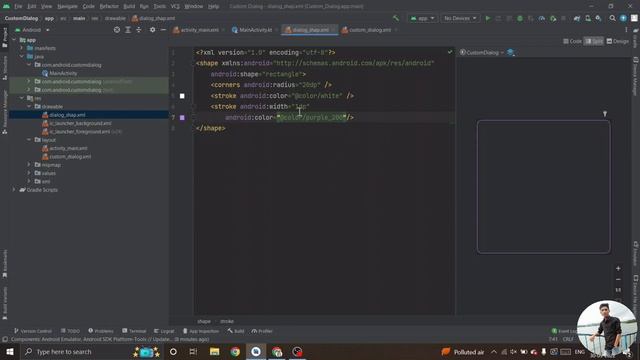
Task: Open Device Manager icon in top toolbar
Action: 588,18
